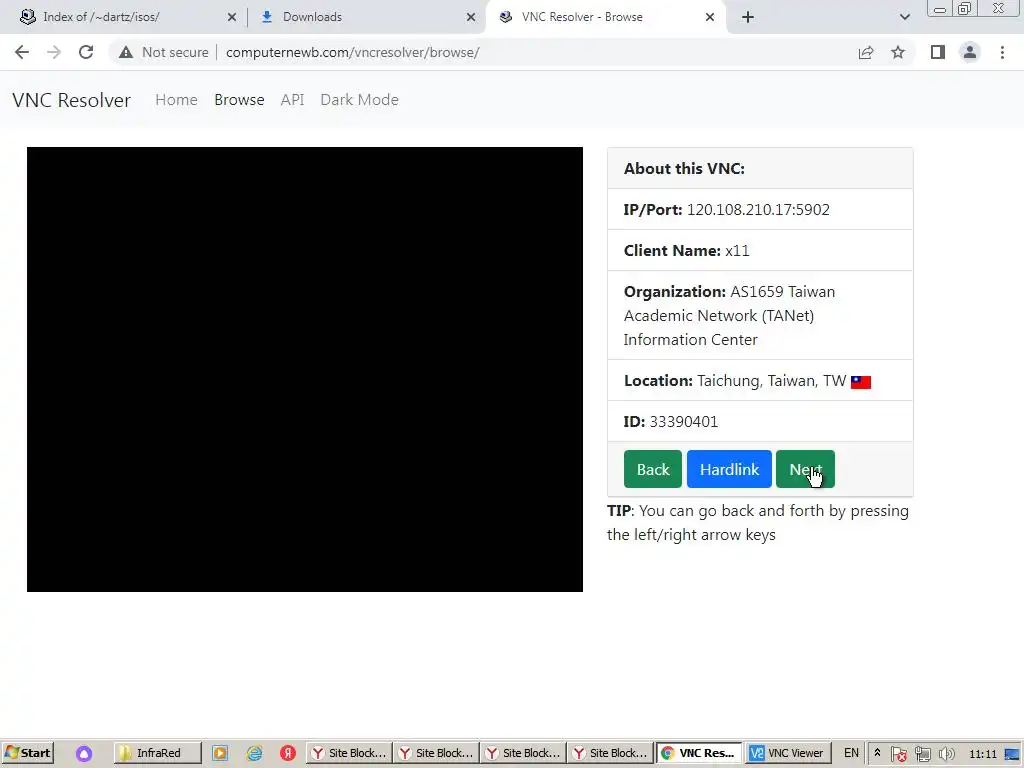
Task: Click the IP/Port value 120.108.210.17:5902
Action: tap(758, 210)
